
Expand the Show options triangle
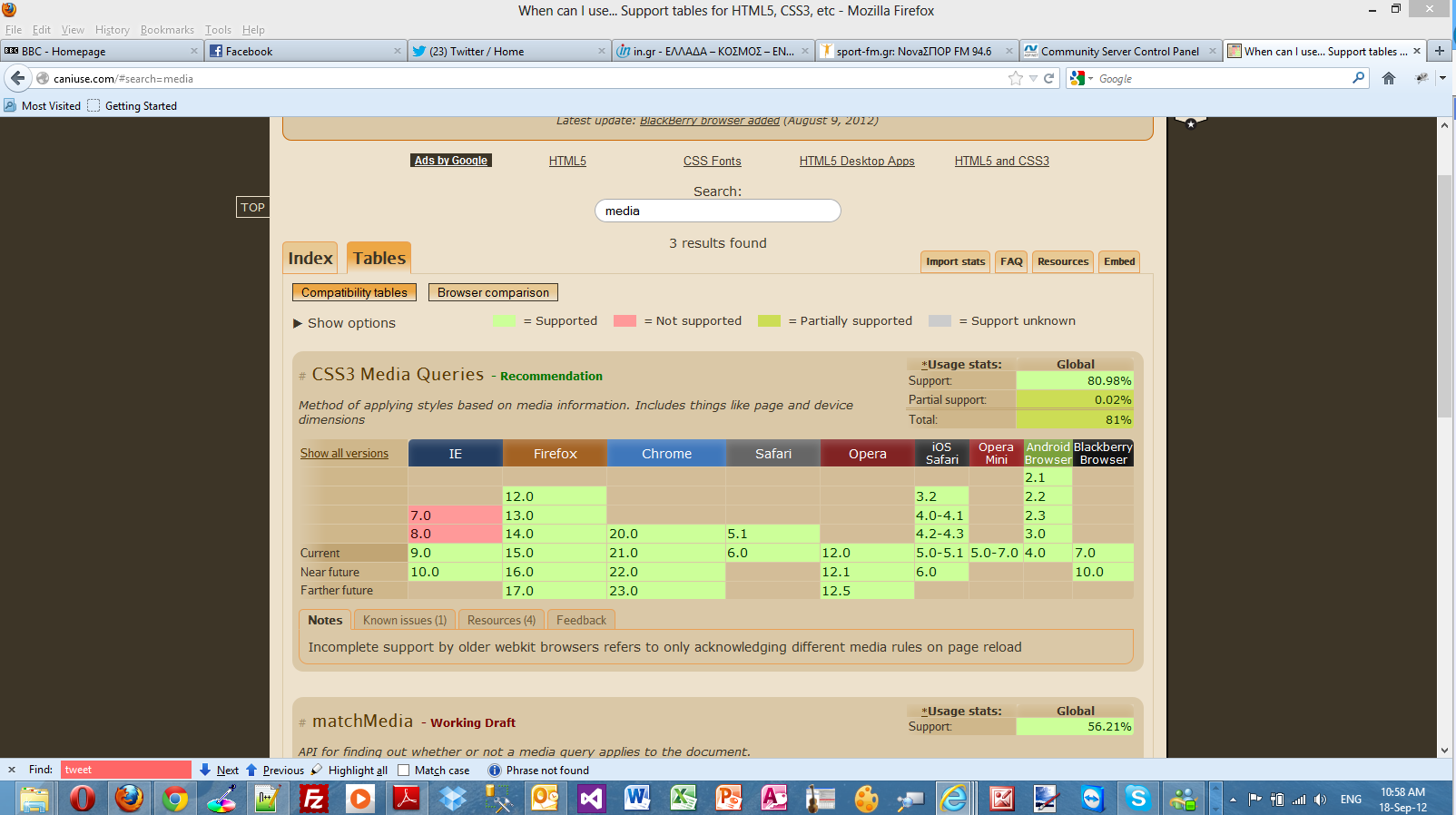point(298,323)
